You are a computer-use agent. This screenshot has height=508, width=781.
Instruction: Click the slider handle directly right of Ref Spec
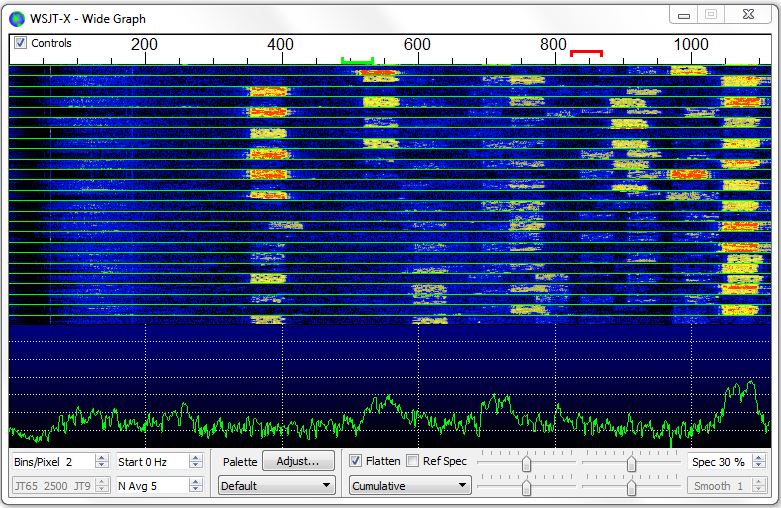tap(526, 463)
